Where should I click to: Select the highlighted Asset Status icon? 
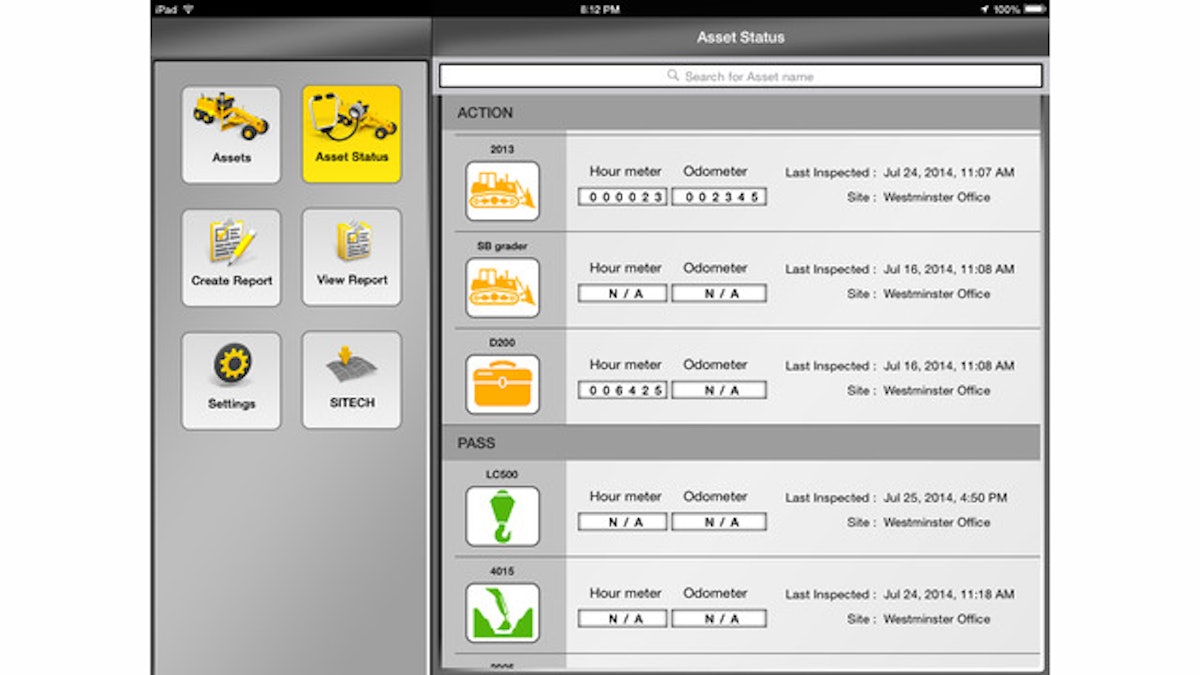pos(351,135)
